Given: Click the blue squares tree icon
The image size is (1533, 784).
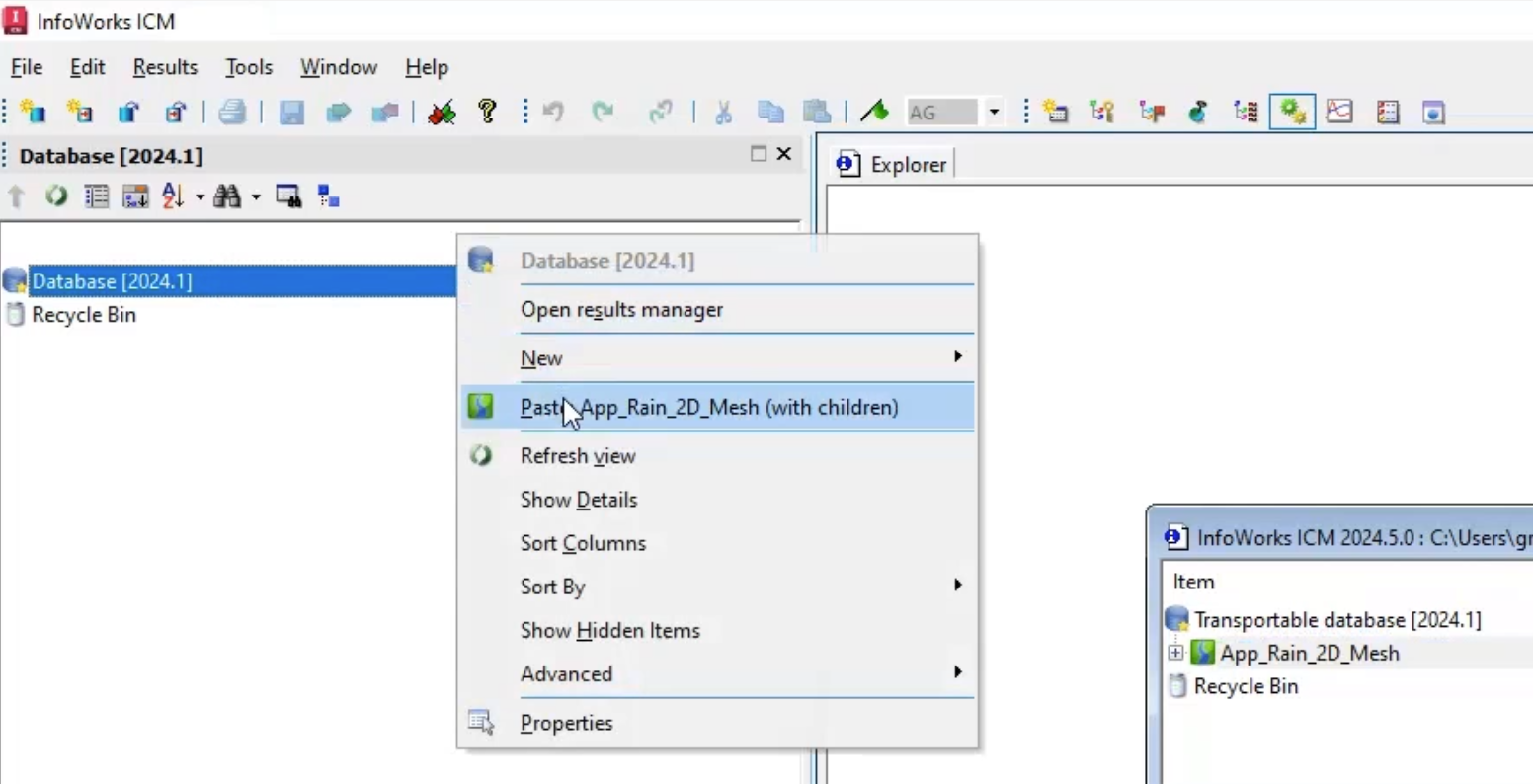Looking at the screenshot, I should coord(329,196).
